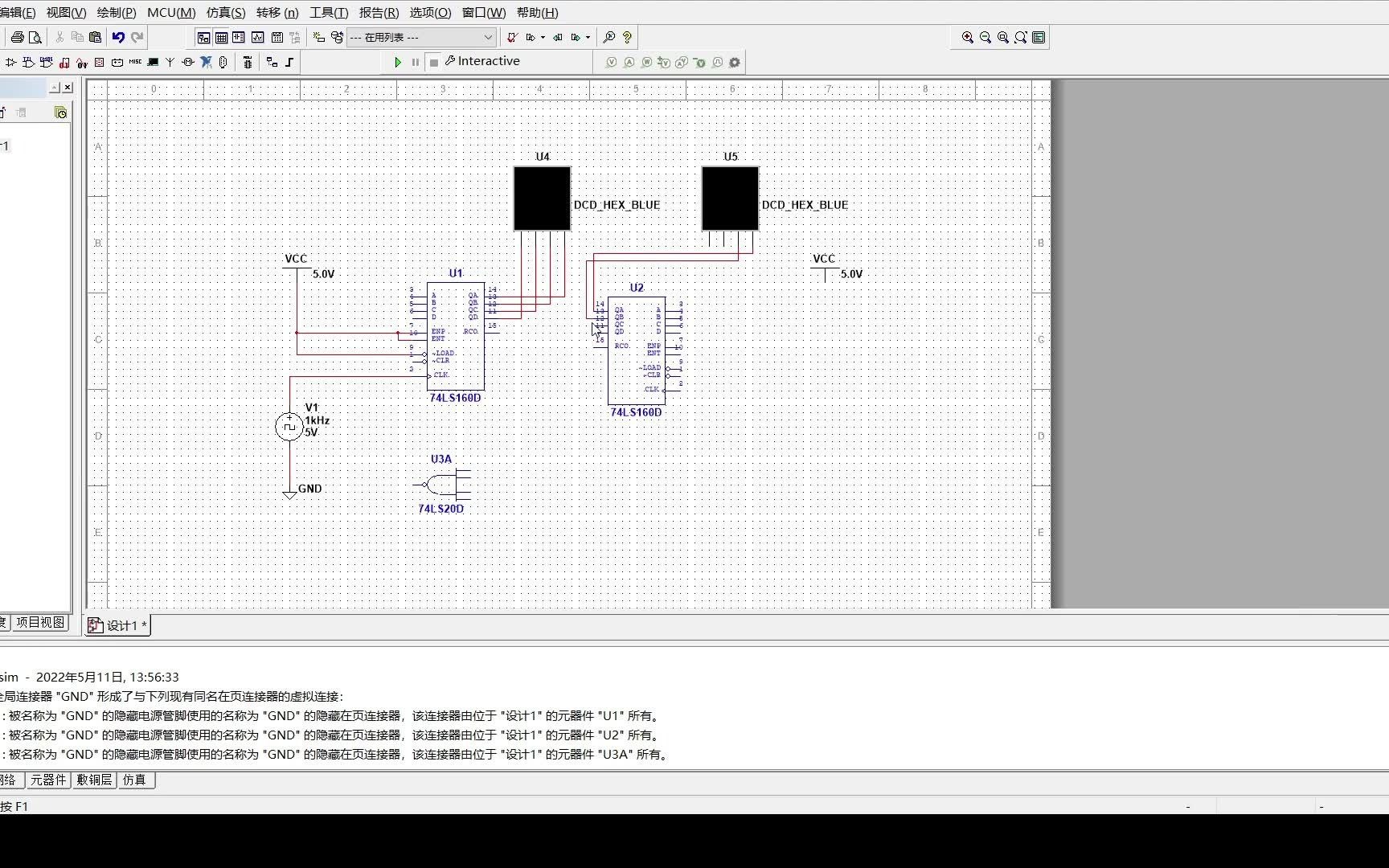Close the design toolbox panel
Viewport: 1389px width, 868px height.
(x=68, y=87)
